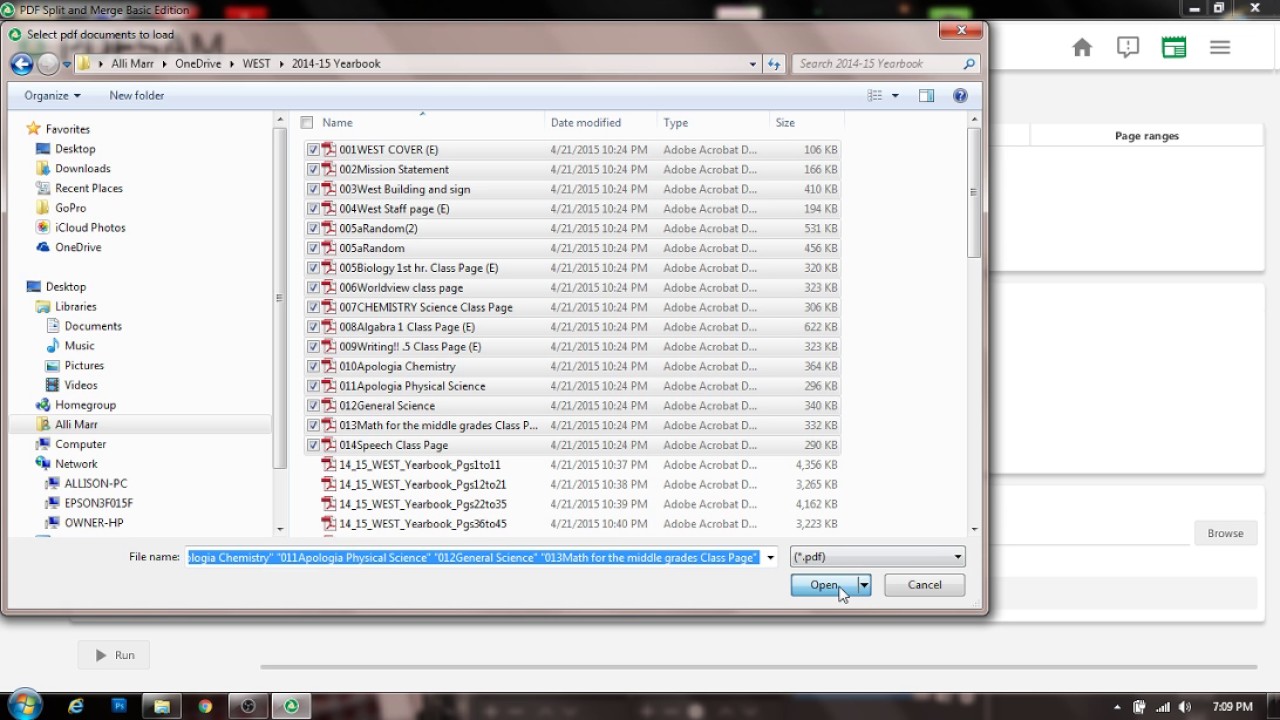1280x720 pixels.
Task: Open File Explorer on the taskbar
Action: [162, 706]
